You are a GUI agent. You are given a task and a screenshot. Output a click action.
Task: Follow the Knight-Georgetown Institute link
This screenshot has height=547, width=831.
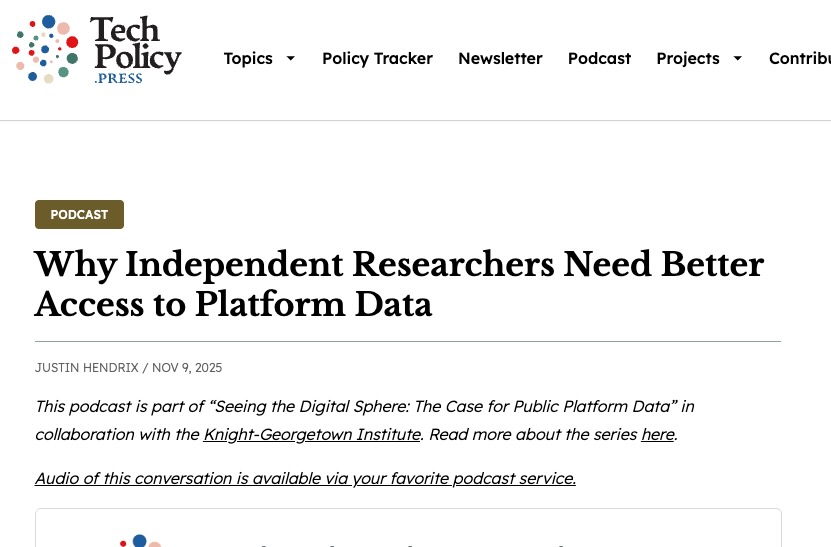coord(312,434)
